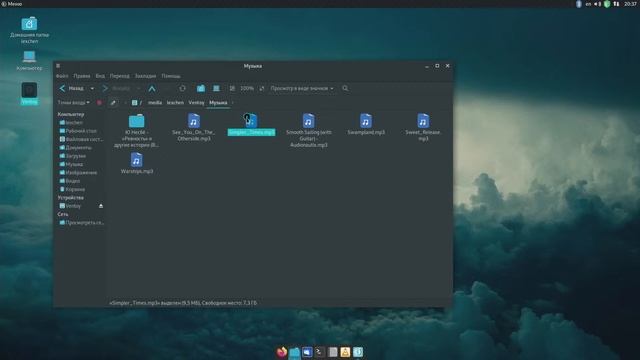Click the Компьютер desktop icon
Screen dimensions: 640x360
point(29,60)
